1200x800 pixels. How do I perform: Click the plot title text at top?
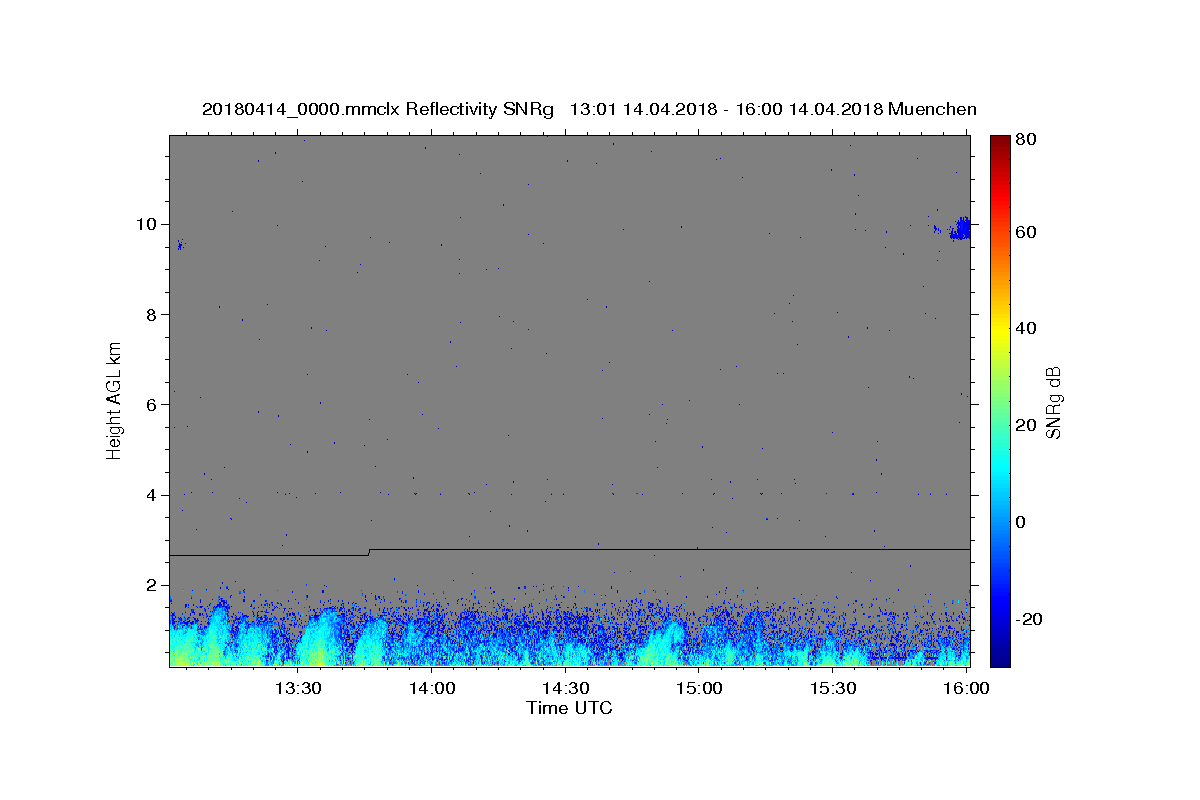coord(589,109)
